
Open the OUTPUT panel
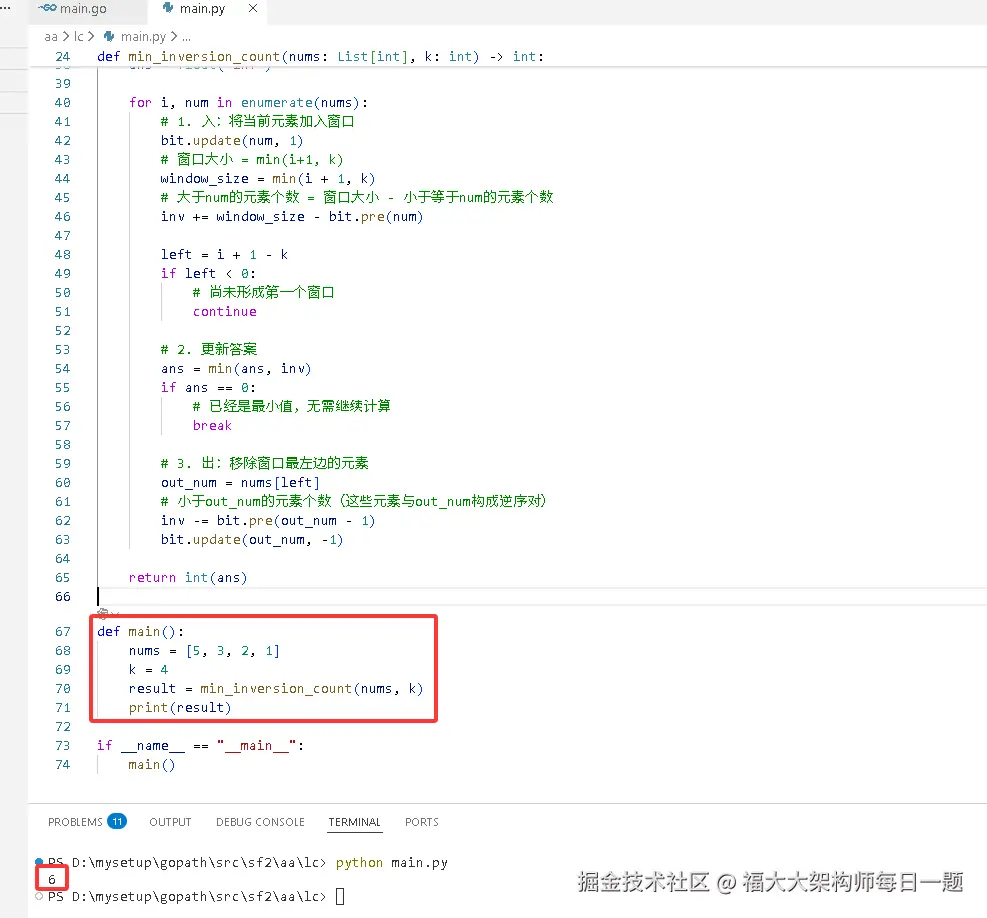coord(169,821)
